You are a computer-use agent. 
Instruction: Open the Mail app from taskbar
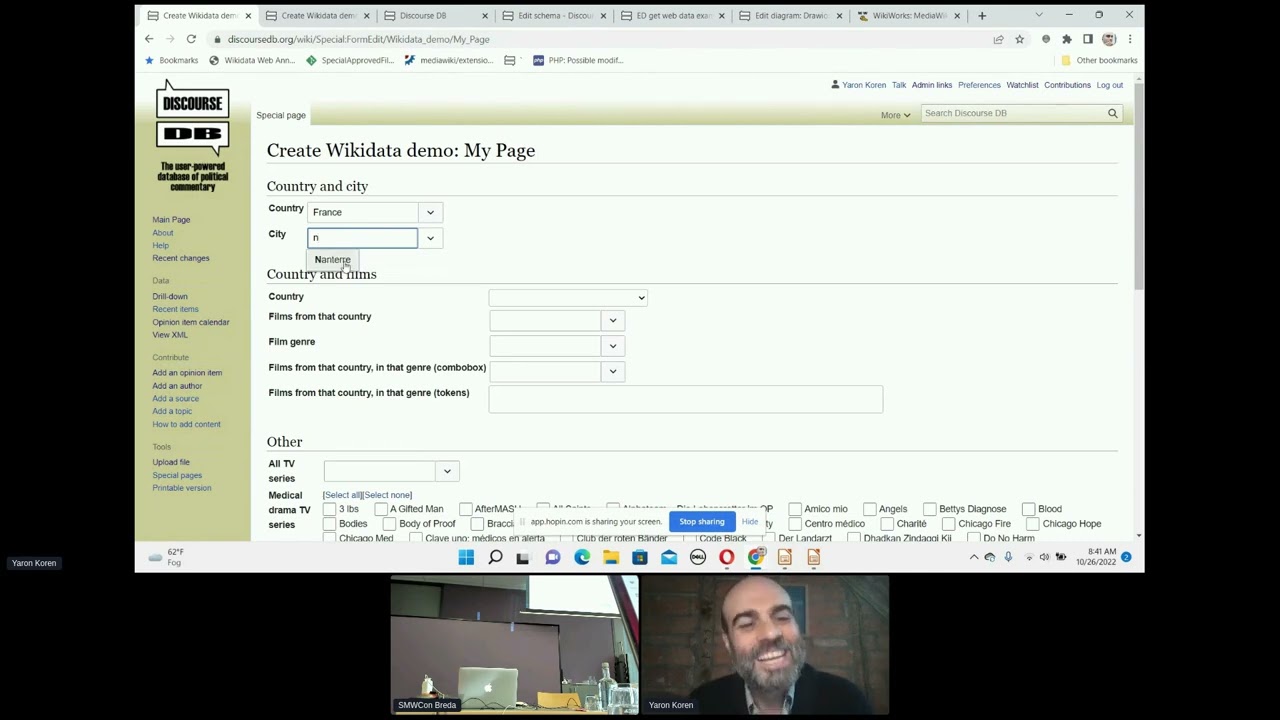(x=669, y=557)
